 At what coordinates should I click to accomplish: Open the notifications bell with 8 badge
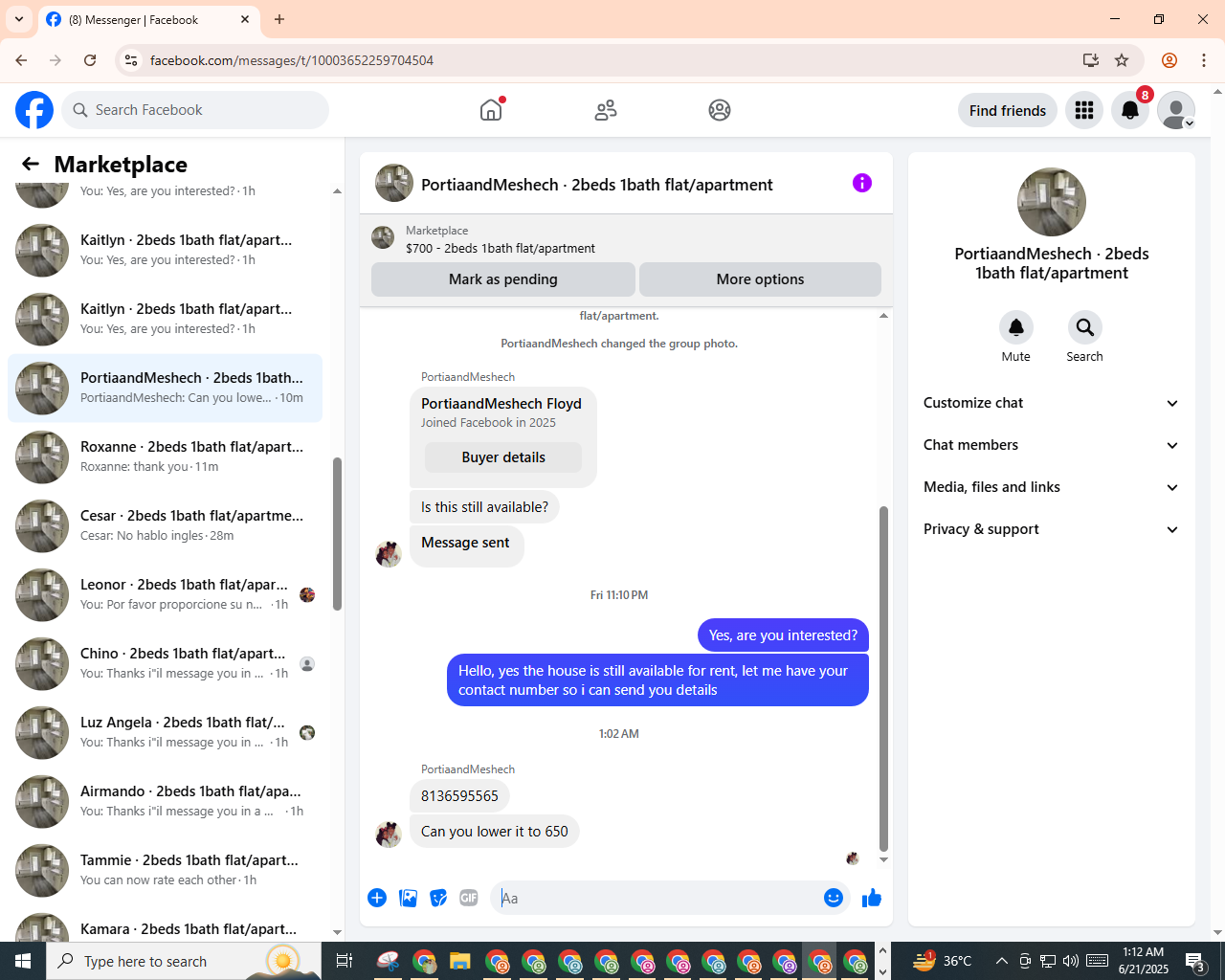(1130, 110)
